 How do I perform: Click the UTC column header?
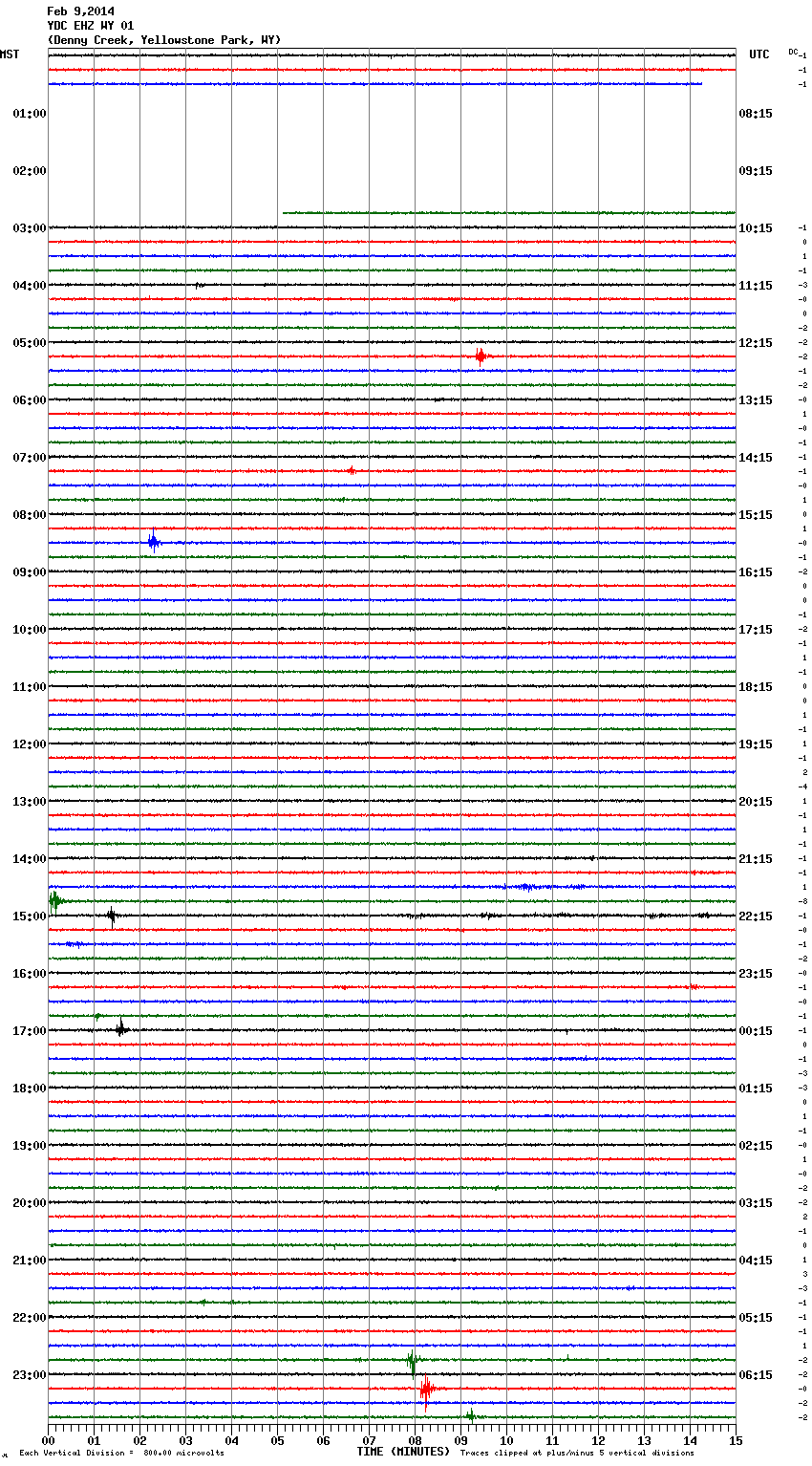759,54
